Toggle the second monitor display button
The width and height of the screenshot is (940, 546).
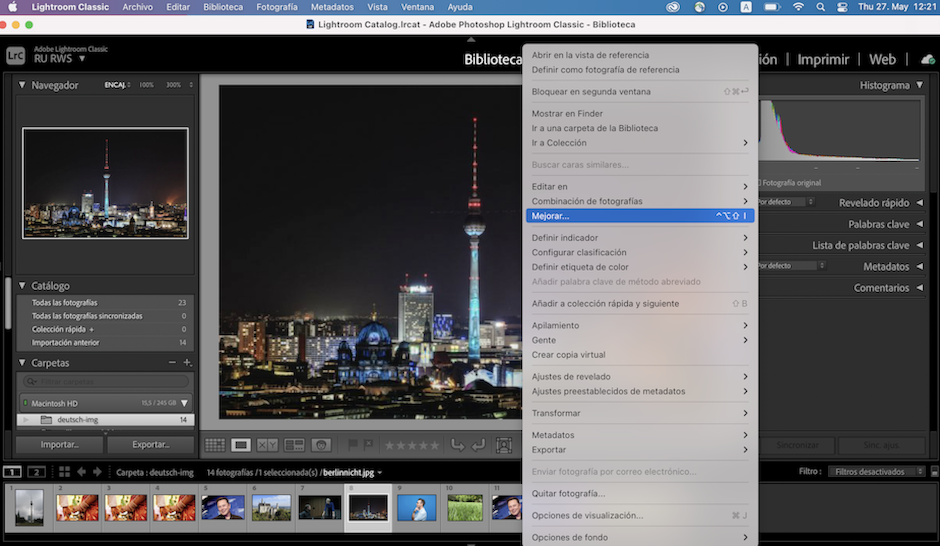(36, 471)
